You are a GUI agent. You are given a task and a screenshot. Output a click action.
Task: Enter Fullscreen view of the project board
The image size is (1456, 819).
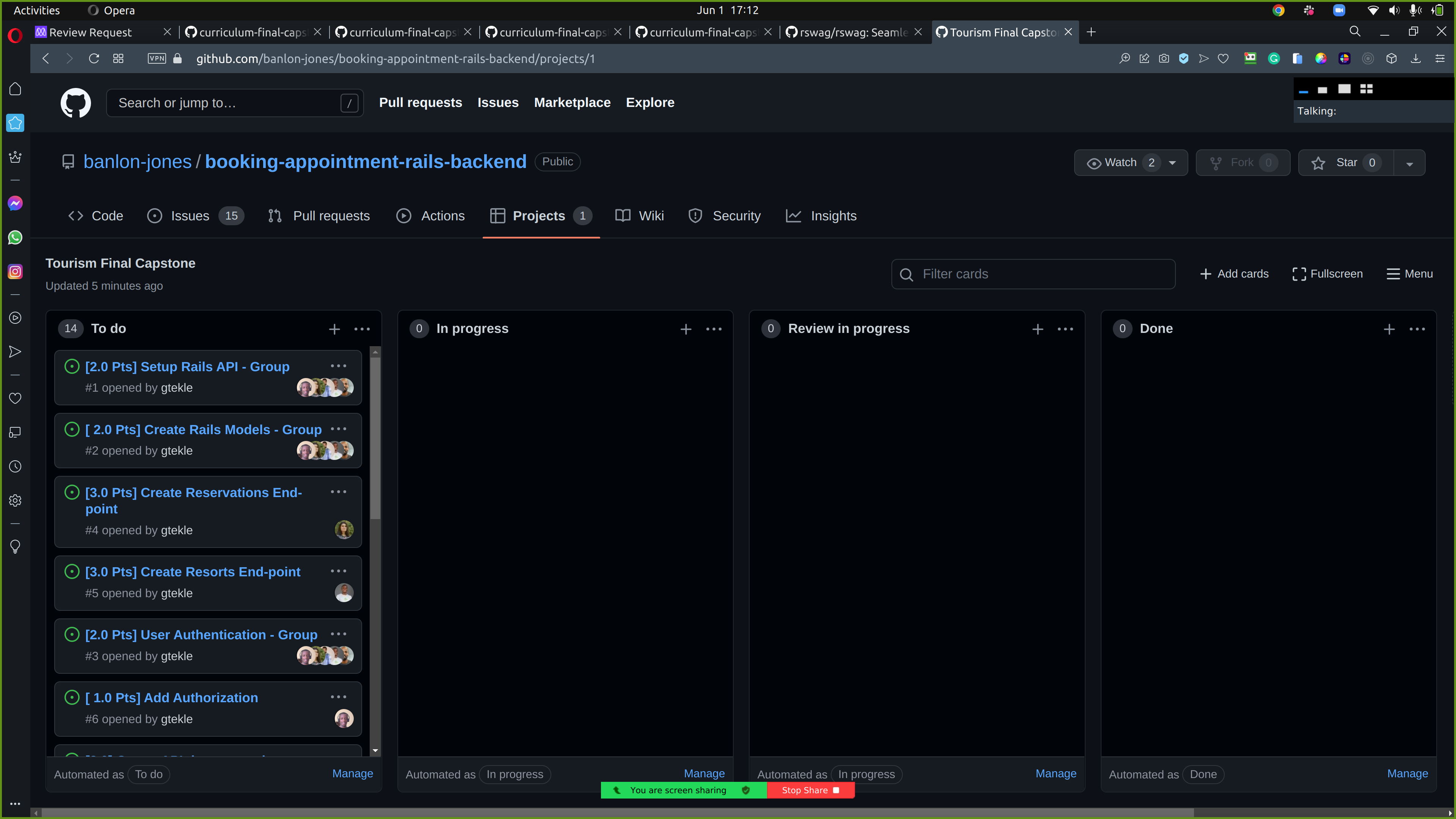point(1327,273)
